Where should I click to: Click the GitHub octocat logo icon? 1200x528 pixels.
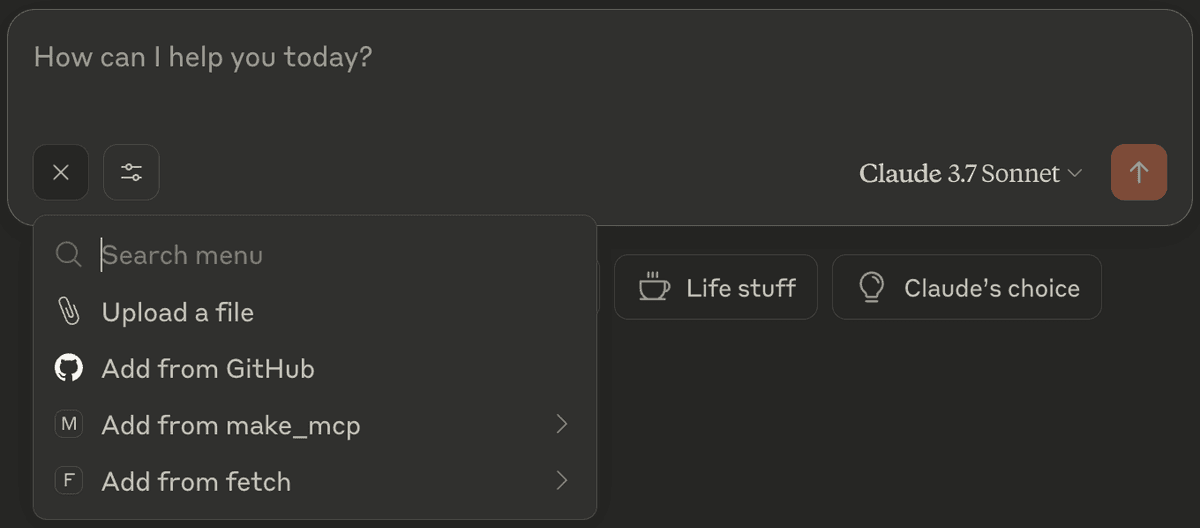[x=68, y=368]
